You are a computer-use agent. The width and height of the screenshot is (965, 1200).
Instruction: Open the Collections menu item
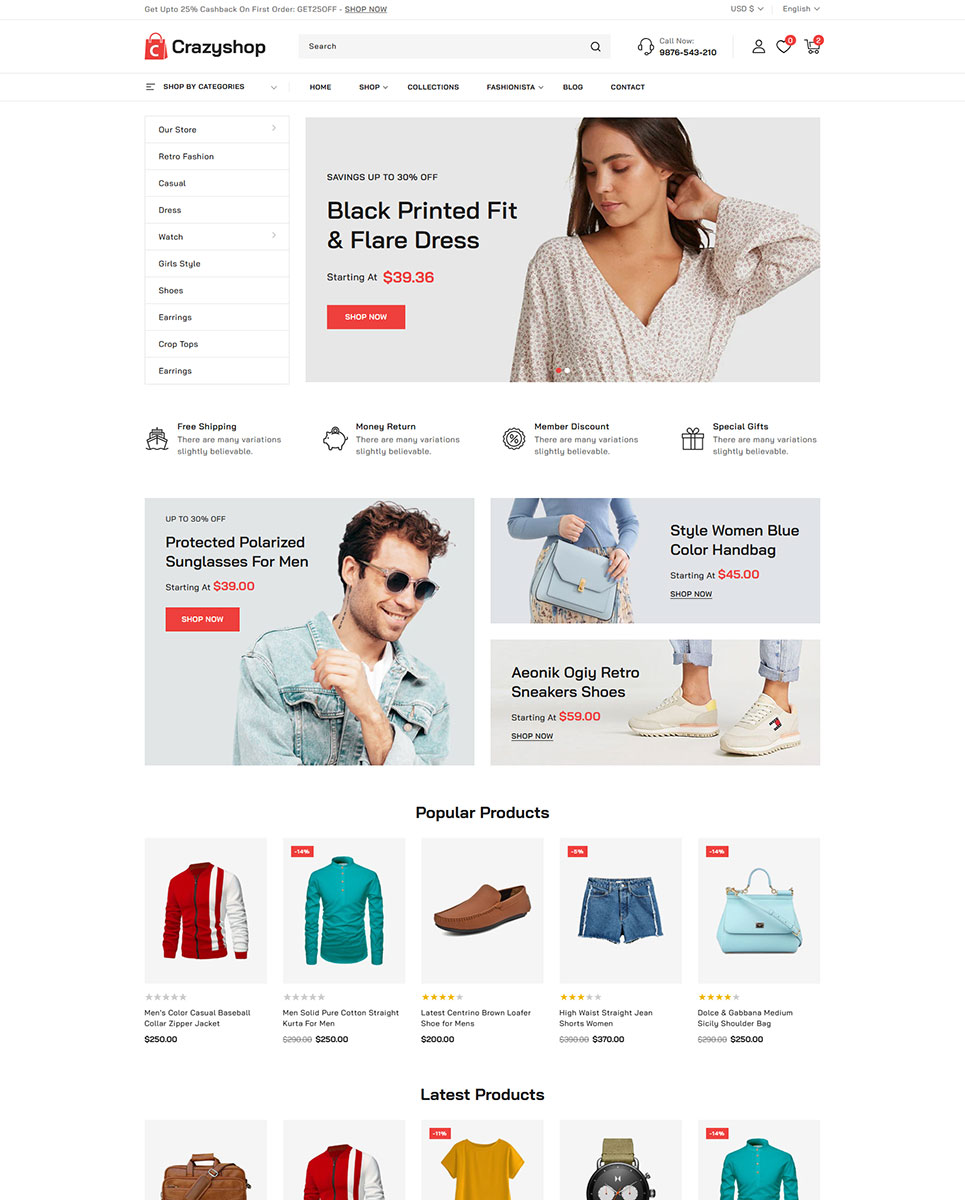(x=433, y=87)
